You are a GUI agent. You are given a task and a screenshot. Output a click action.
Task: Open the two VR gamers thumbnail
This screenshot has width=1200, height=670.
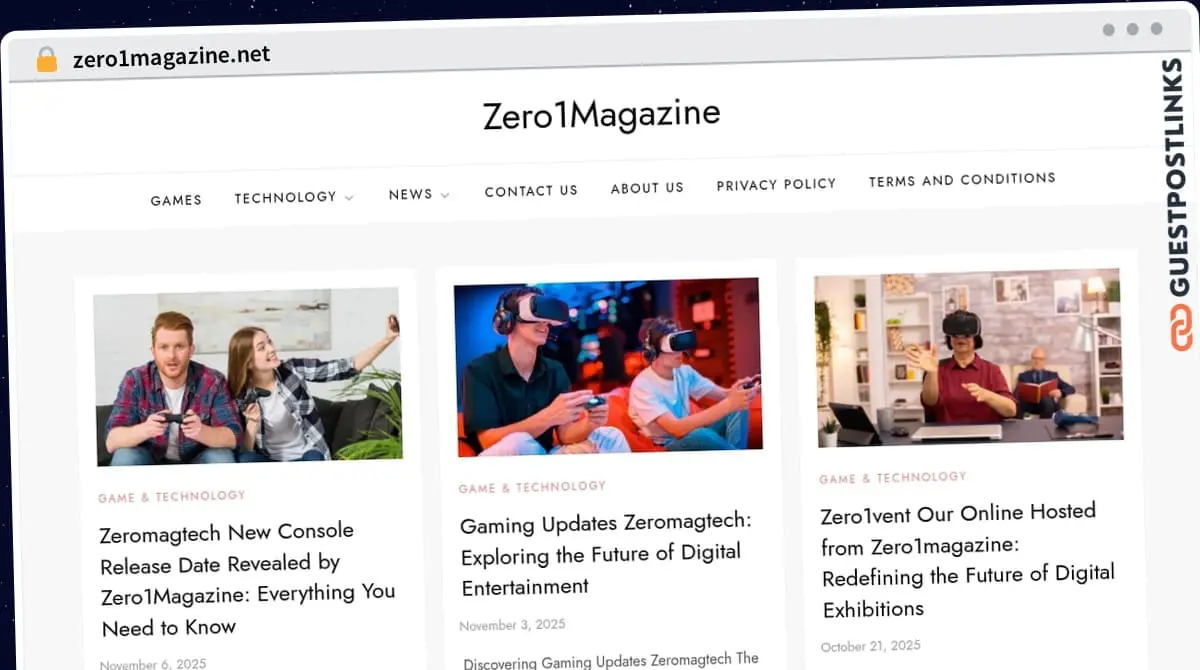[607, 366]
